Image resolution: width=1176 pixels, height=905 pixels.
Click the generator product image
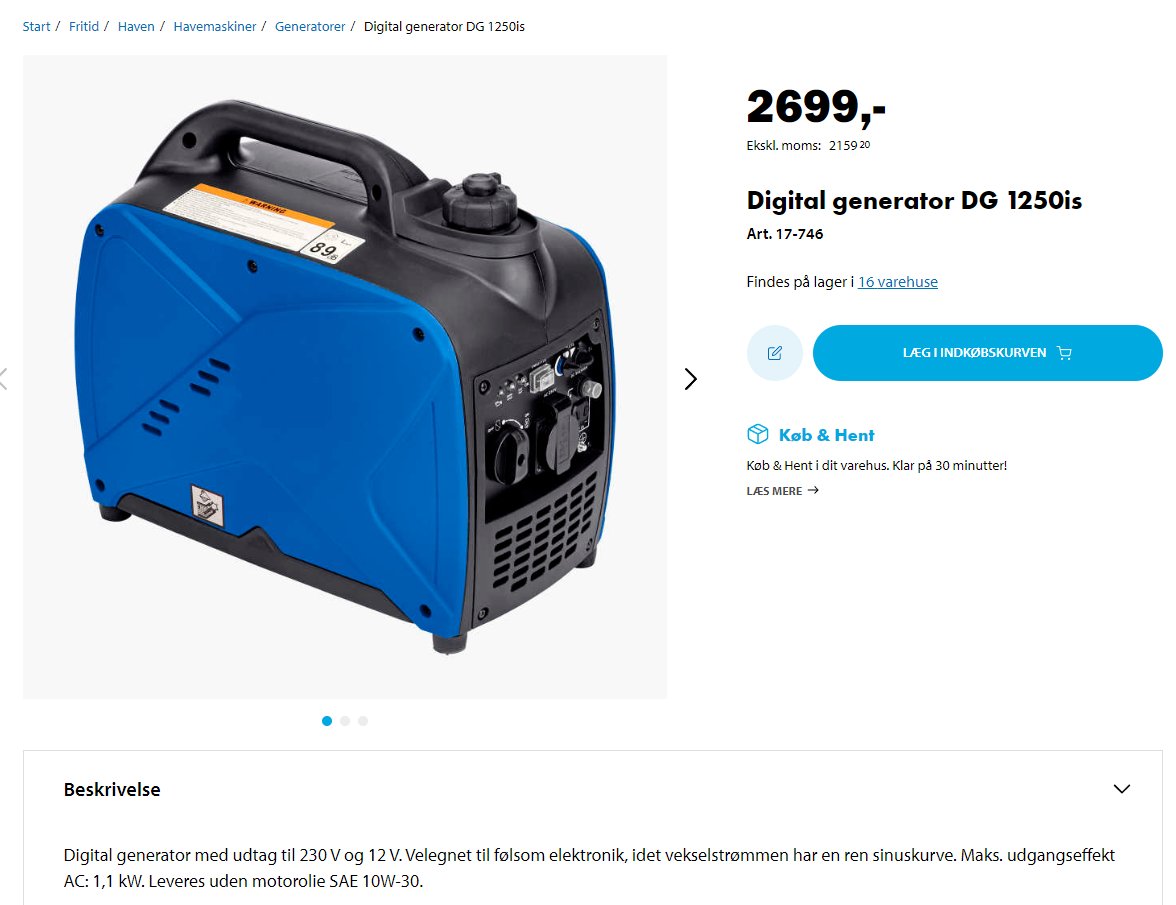click(345, 377)
